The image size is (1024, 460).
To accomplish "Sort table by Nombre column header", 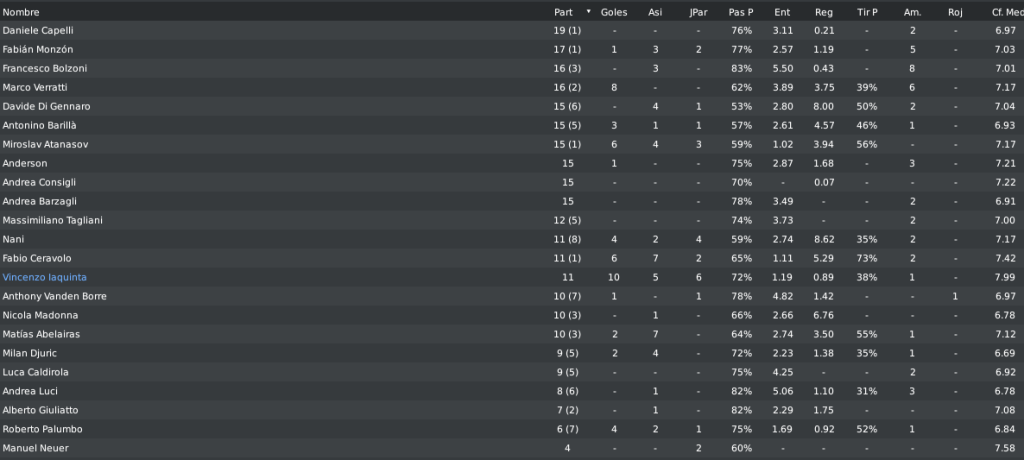I will pyautogui.click(x=21, y=12).
